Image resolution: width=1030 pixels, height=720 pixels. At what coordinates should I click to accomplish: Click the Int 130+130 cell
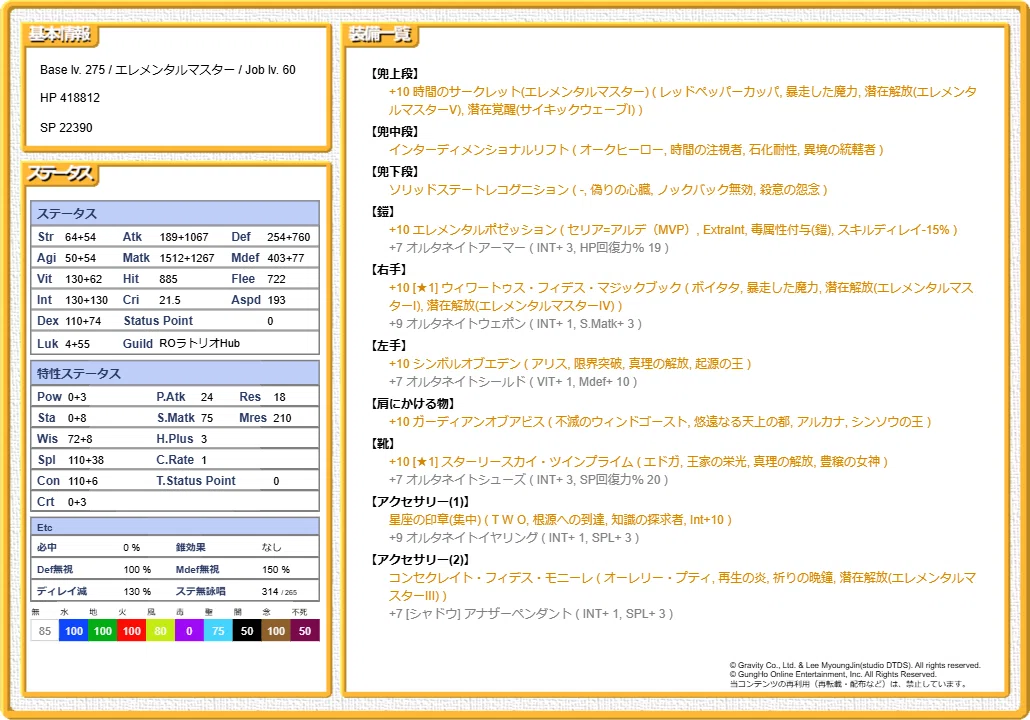72,300
